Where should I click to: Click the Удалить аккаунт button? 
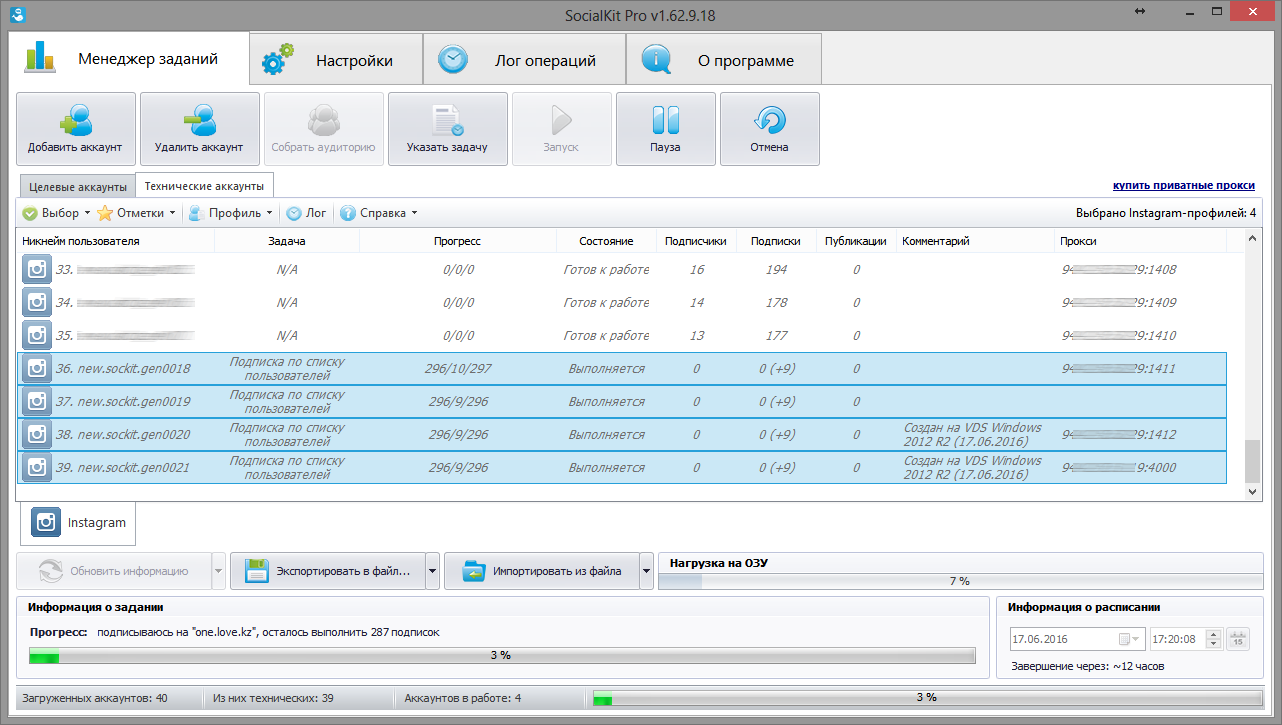point(200,129)
